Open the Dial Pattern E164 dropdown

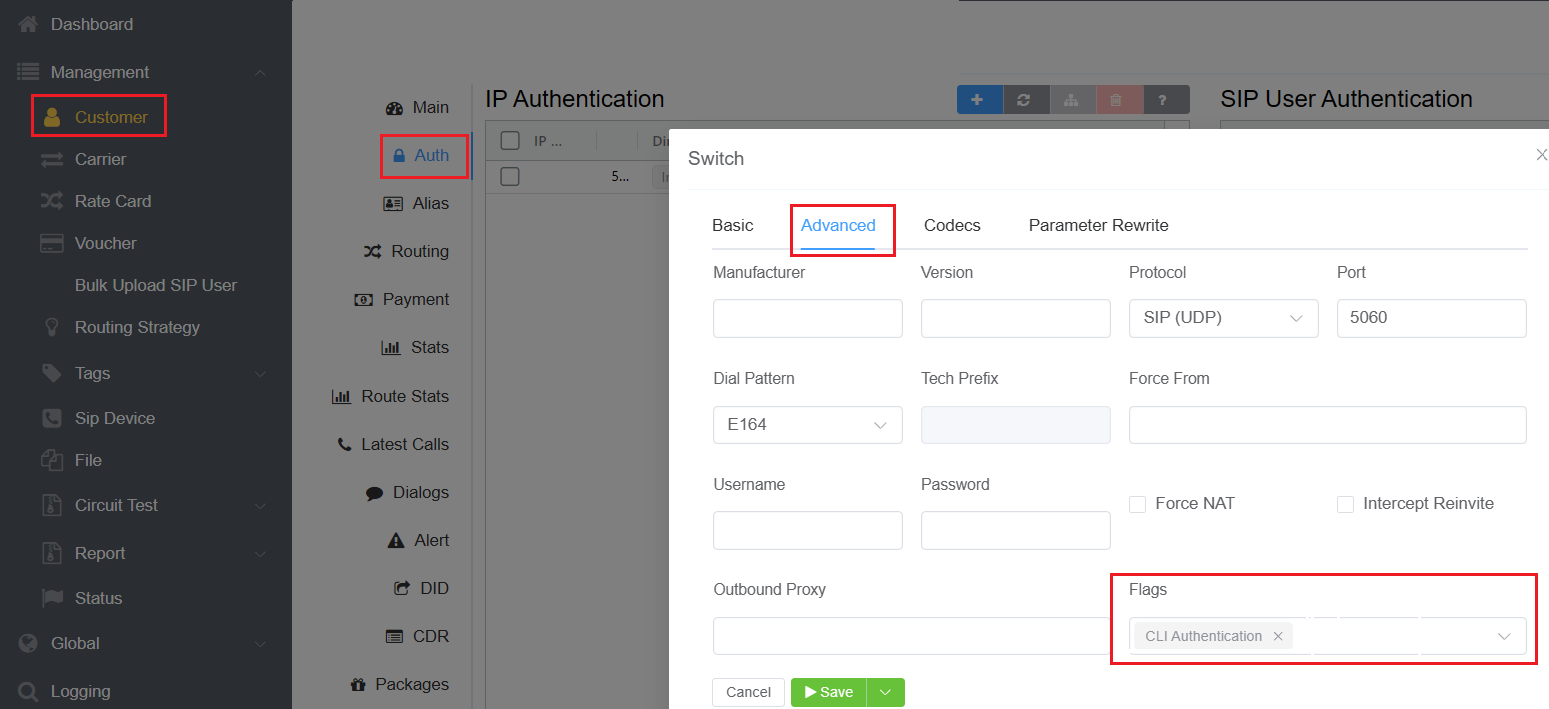[807, 425]
